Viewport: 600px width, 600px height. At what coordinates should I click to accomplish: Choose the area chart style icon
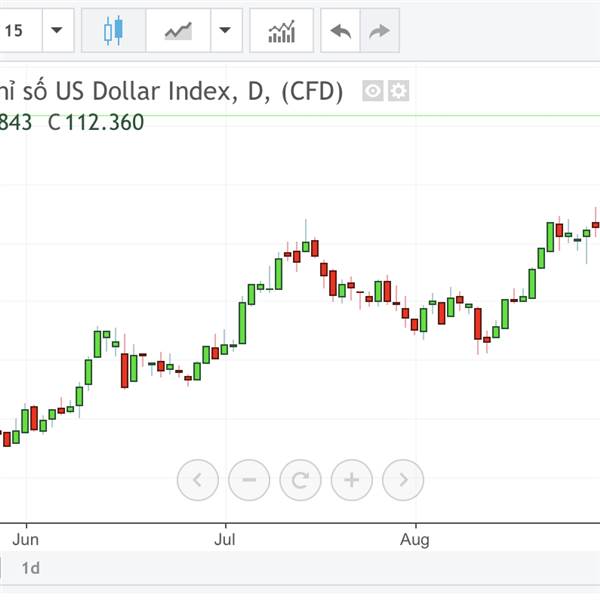point(178,31)
